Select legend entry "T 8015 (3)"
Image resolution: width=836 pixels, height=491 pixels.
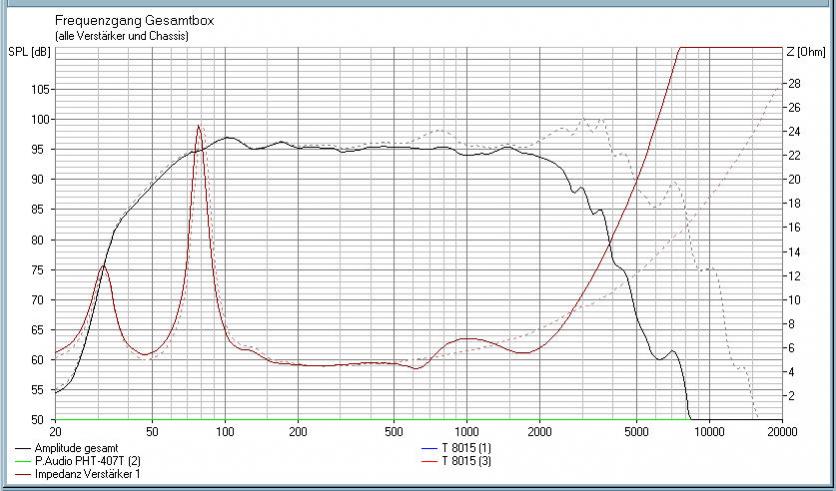coord(466,461)
